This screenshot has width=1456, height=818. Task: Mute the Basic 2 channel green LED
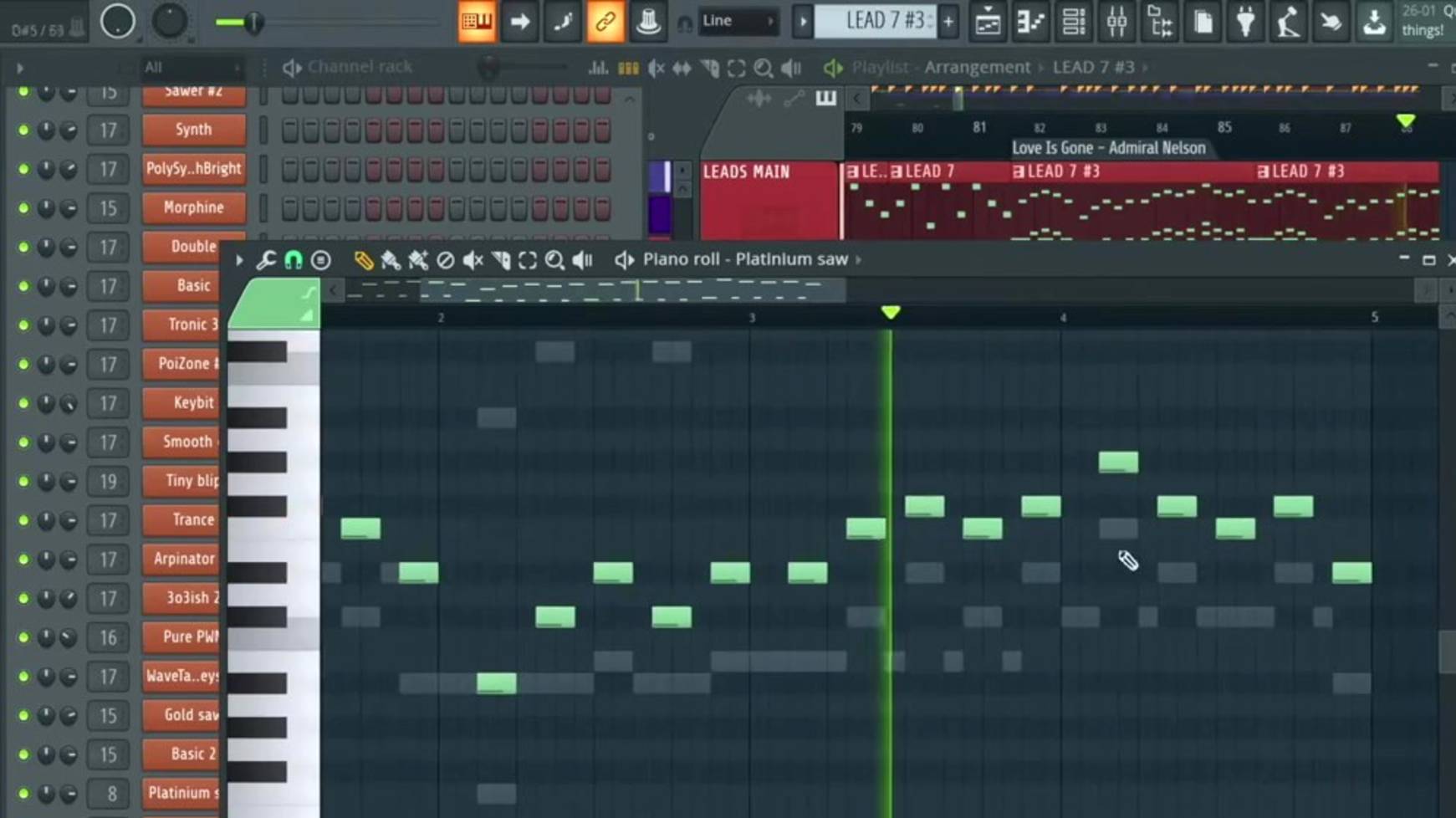coord(23,754)
